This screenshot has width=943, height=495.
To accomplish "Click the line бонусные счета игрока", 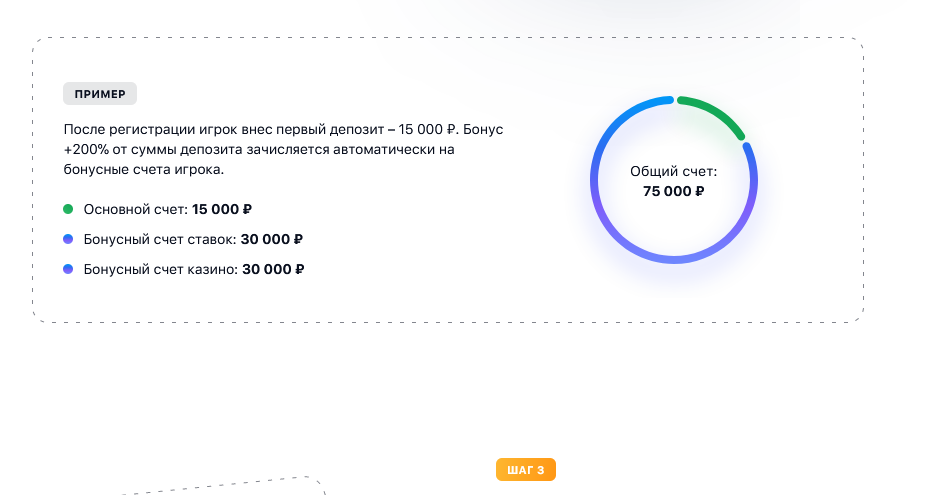I will 144,170.
